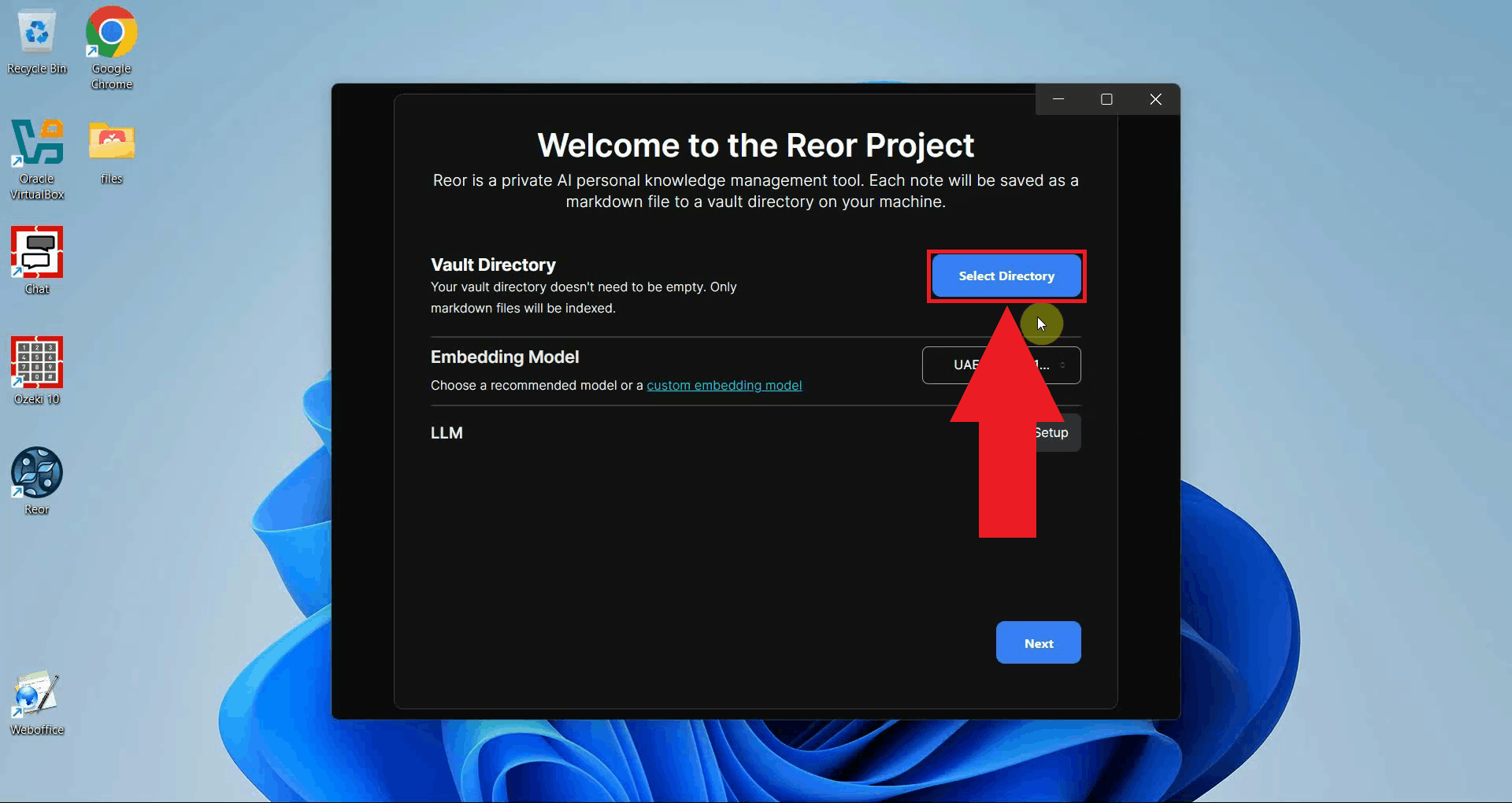Close the Reor window
This screenshot has width=1512, height=803.
click(1155, 99)
